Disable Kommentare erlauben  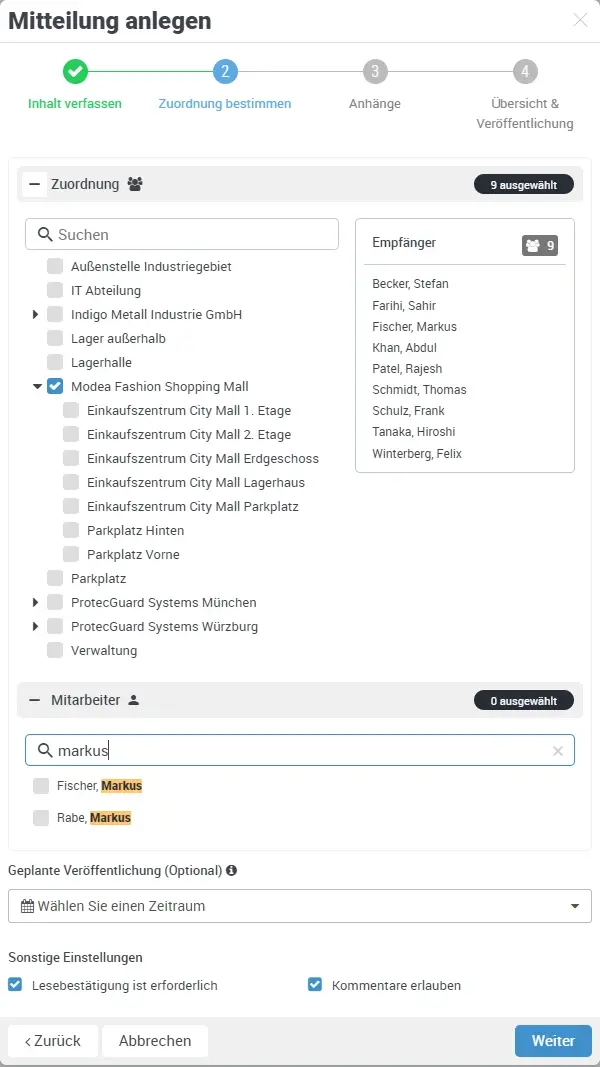(316, 984)
